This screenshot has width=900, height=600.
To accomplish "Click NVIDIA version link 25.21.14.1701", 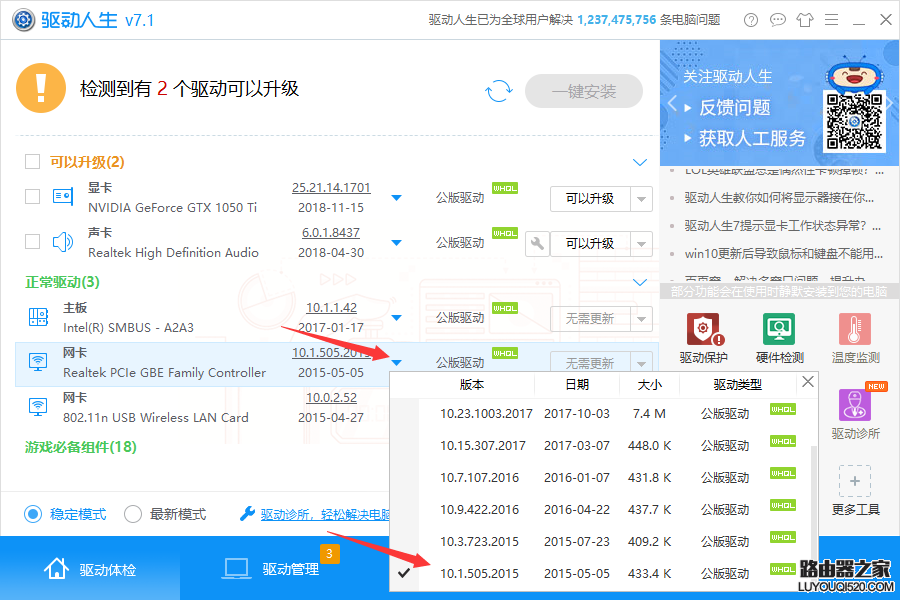I will (x=331, y=188).
